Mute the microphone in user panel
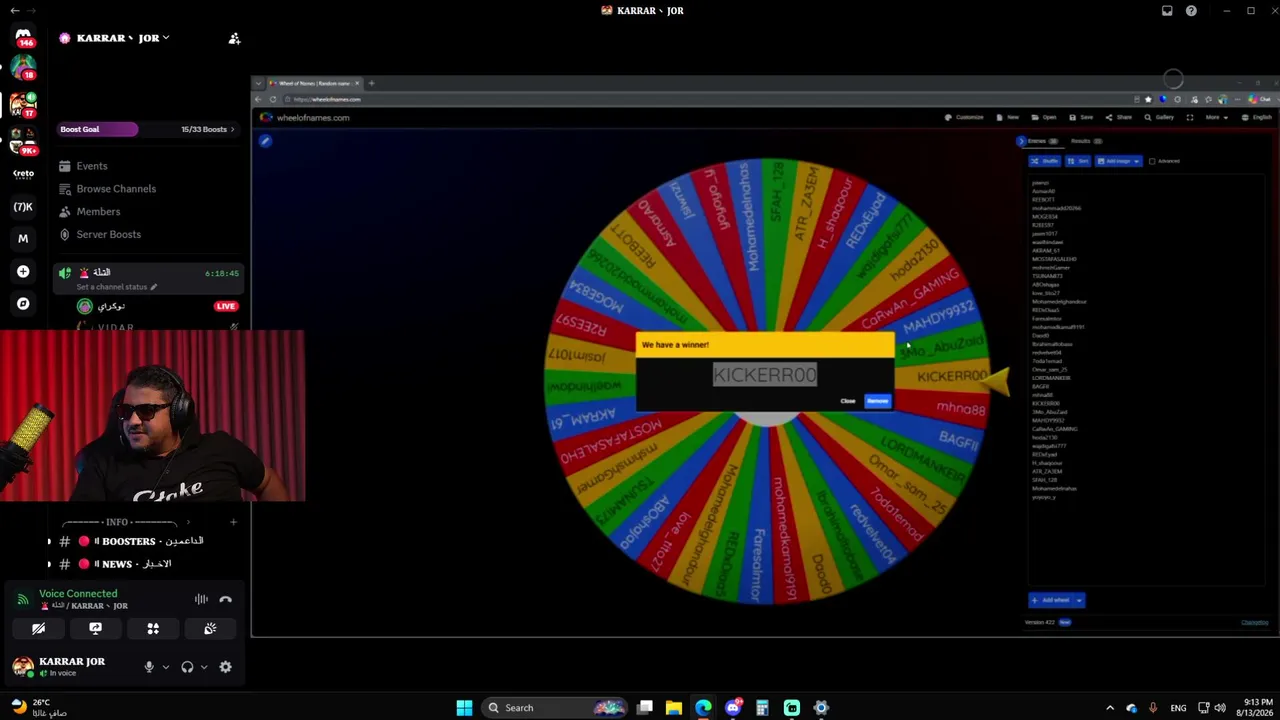Image resolution: width=1280 pixels, height=720 pixels. (x=149, y=667)
